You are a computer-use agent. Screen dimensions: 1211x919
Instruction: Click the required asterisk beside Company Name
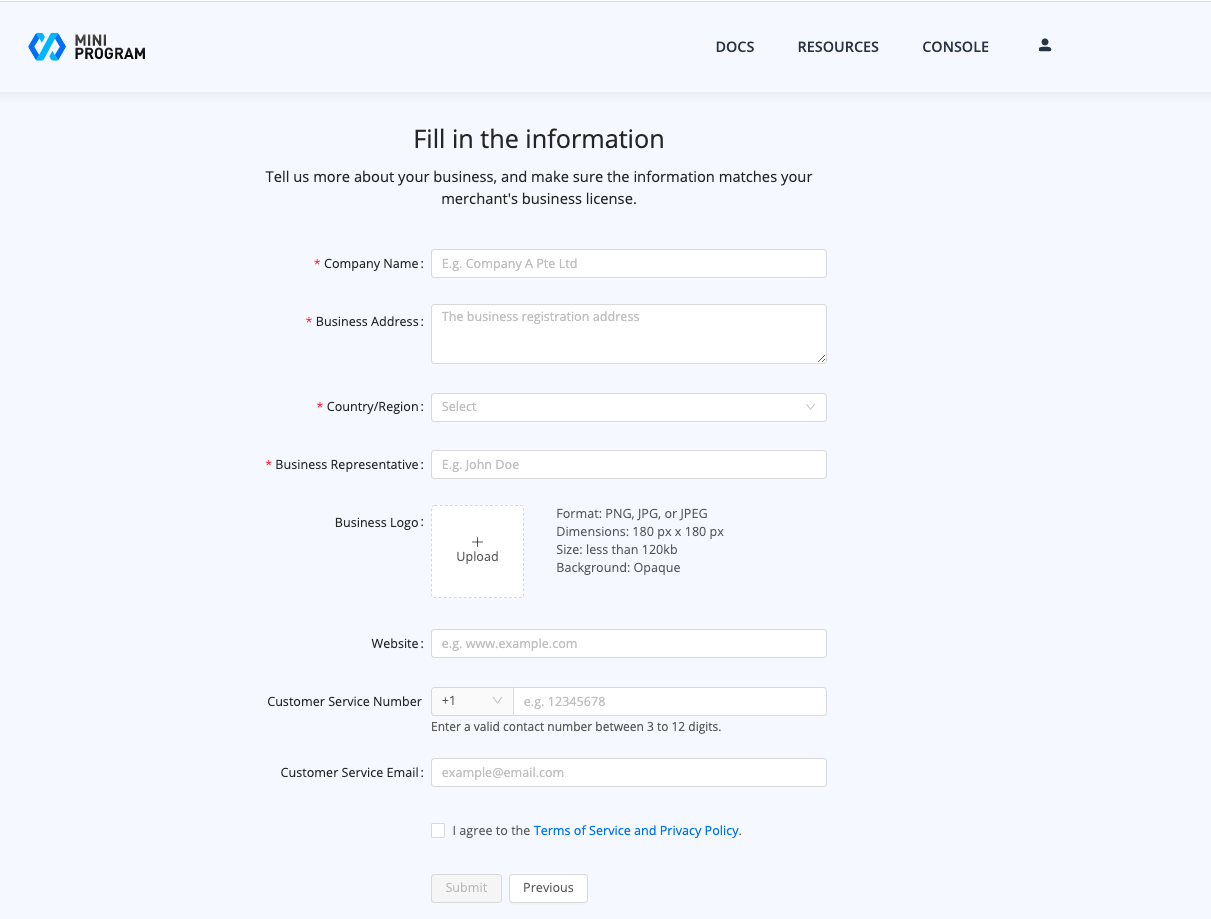pos(317,263)
